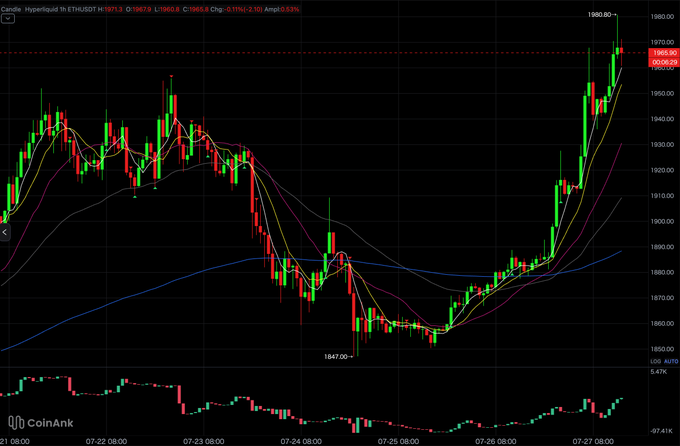This screenshot has width=680, height=446.
Task: Collapse the indicator legend chevron under Candle
Action: [8, 19]
